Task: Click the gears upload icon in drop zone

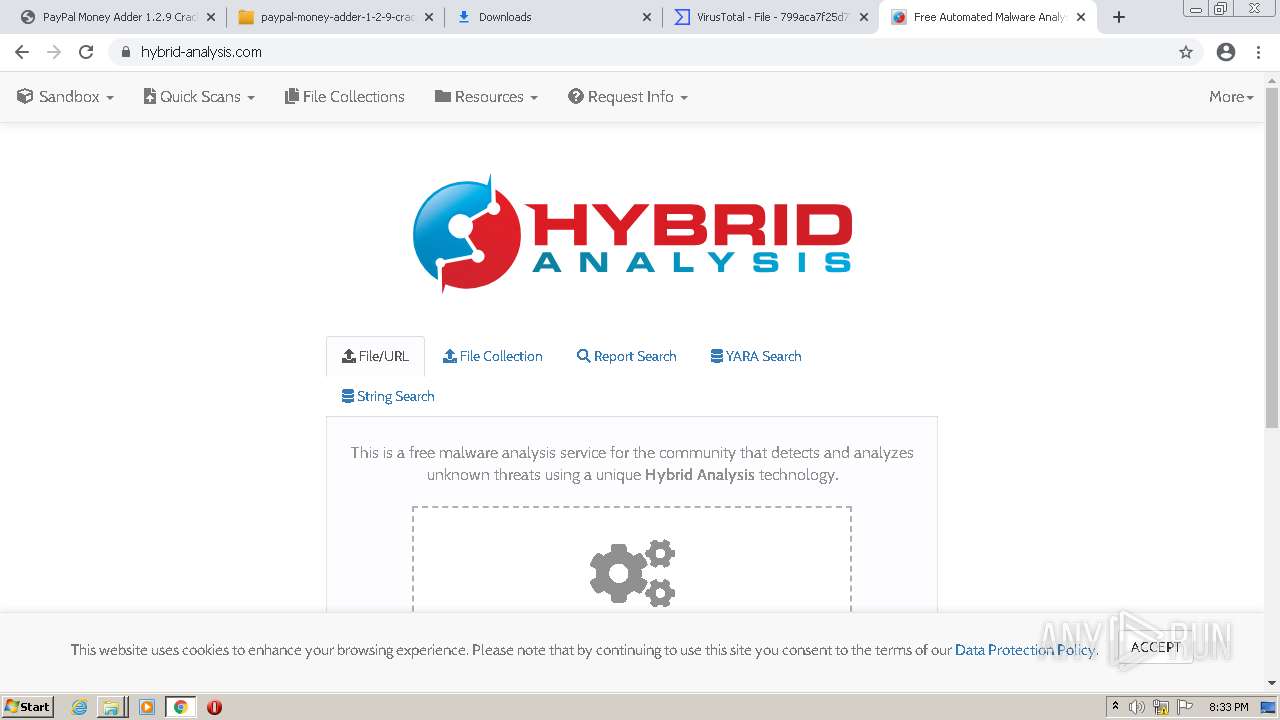Action: click(632, 573)
